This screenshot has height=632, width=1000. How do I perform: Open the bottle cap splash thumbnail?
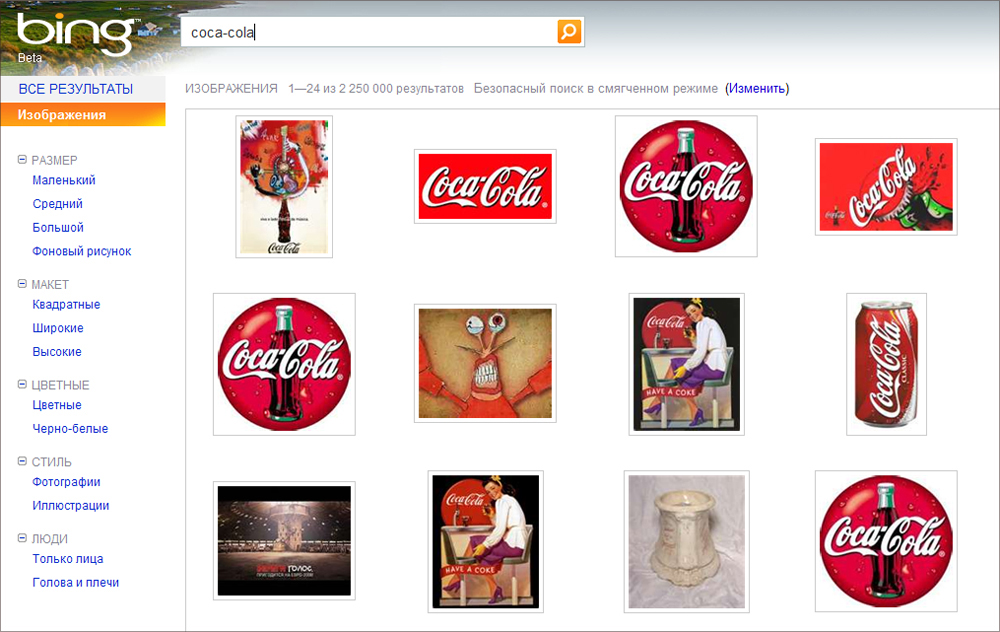(886, 187)
